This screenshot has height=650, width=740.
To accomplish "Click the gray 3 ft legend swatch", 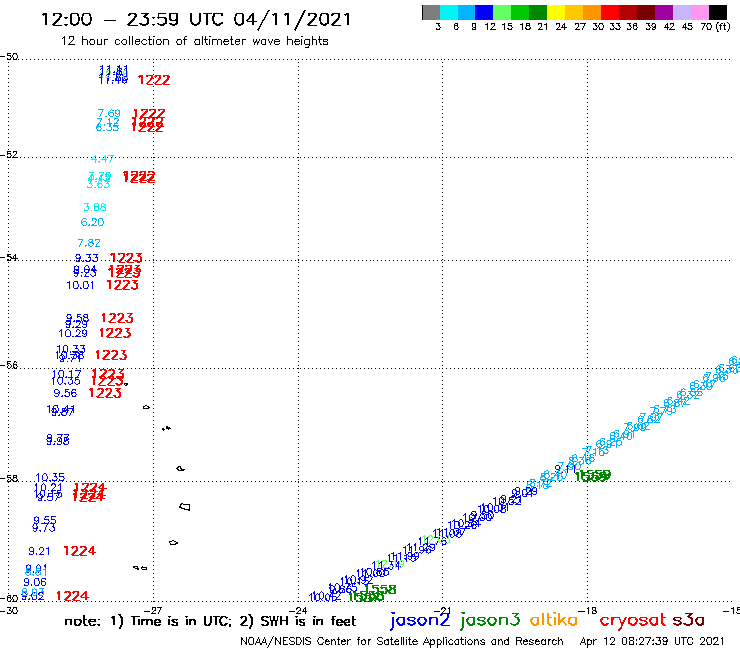I will [x=431, y=12].
